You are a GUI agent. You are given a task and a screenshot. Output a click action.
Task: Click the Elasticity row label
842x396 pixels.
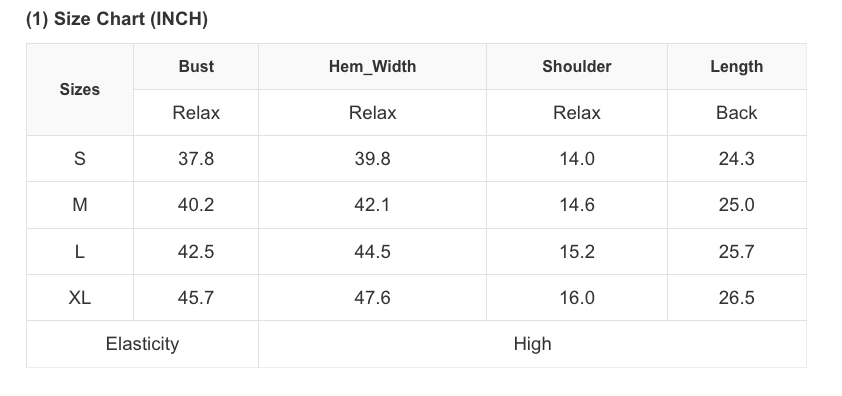click(142, 344)
